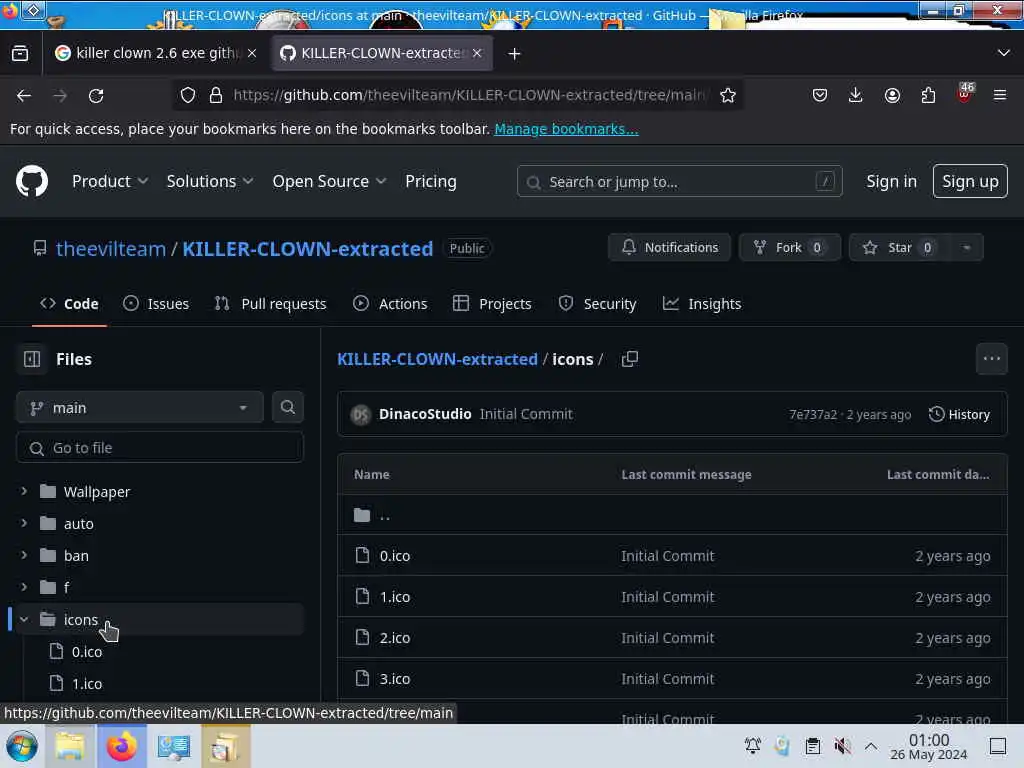Open 1.ico in the file tree
The height and width of the screenshot is (768, 1024).
click(87, 684)
